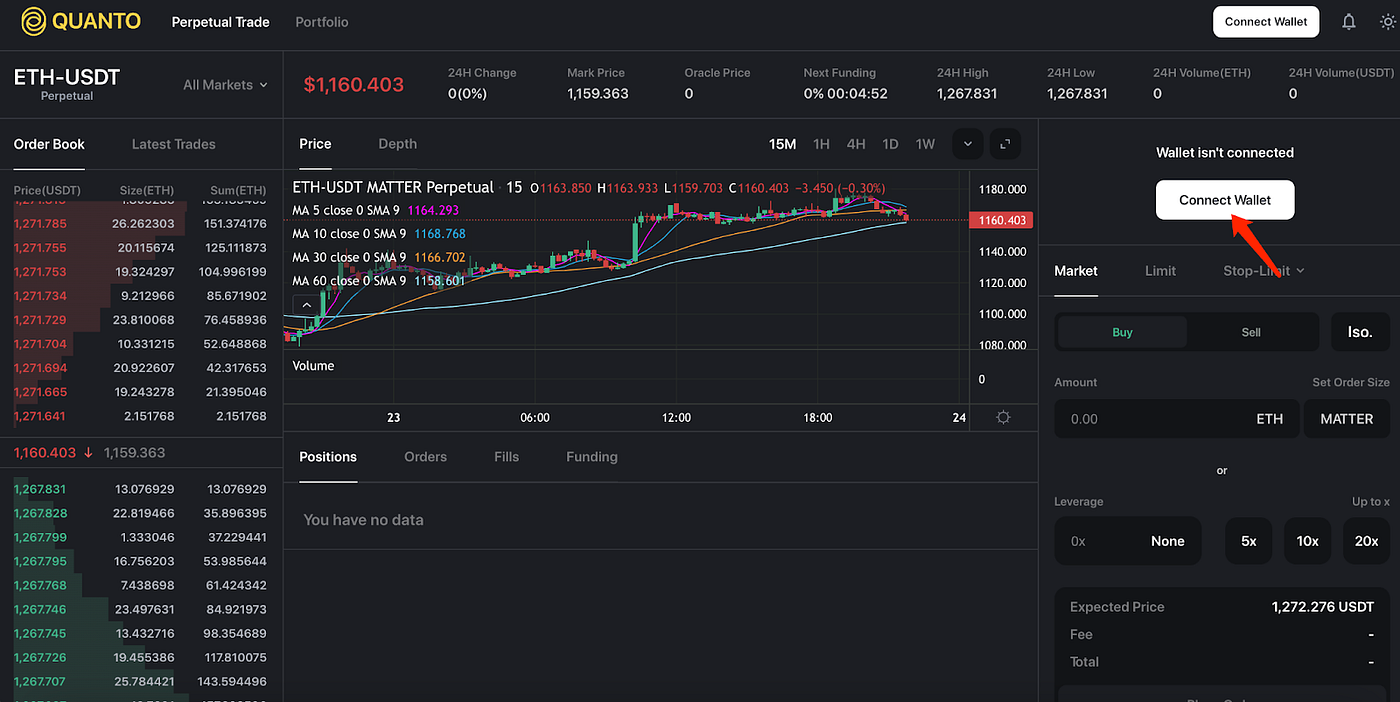Open the Fills tab
This screenshot has height=702, width=1400.
pos(506,457)
